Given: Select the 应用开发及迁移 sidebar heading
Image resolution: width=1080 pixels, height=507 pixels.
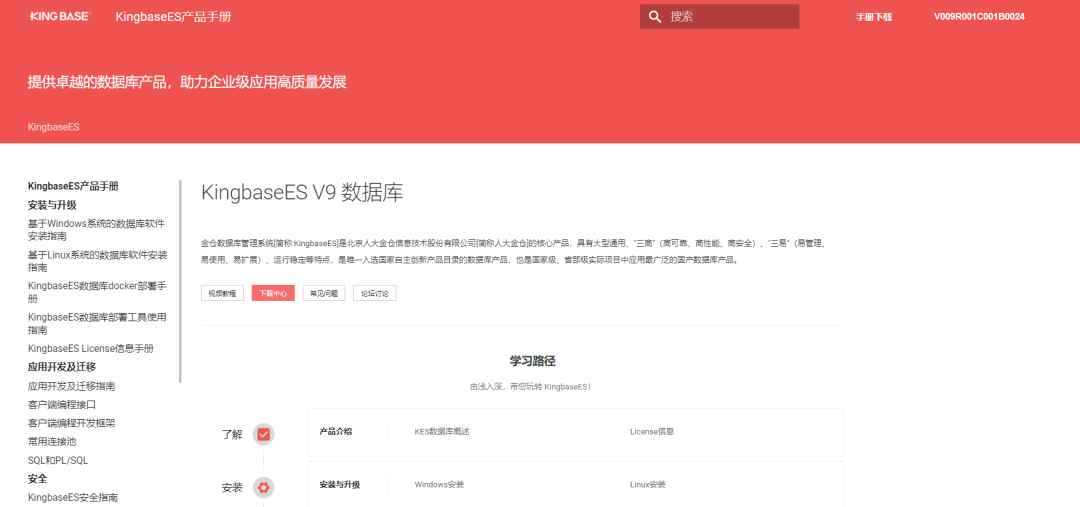Looking at the screenshot, I should tap(62, 366).
